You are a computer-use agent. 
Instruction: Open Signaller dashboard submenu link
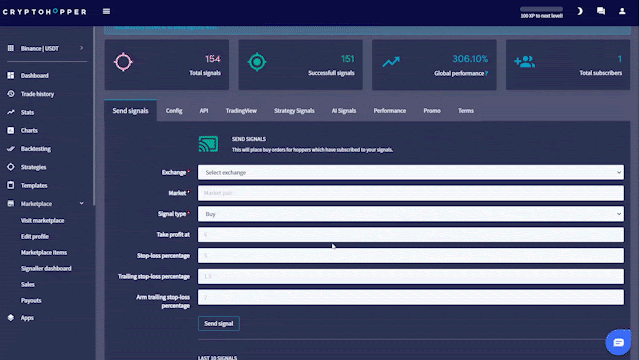tap(46, 268)
